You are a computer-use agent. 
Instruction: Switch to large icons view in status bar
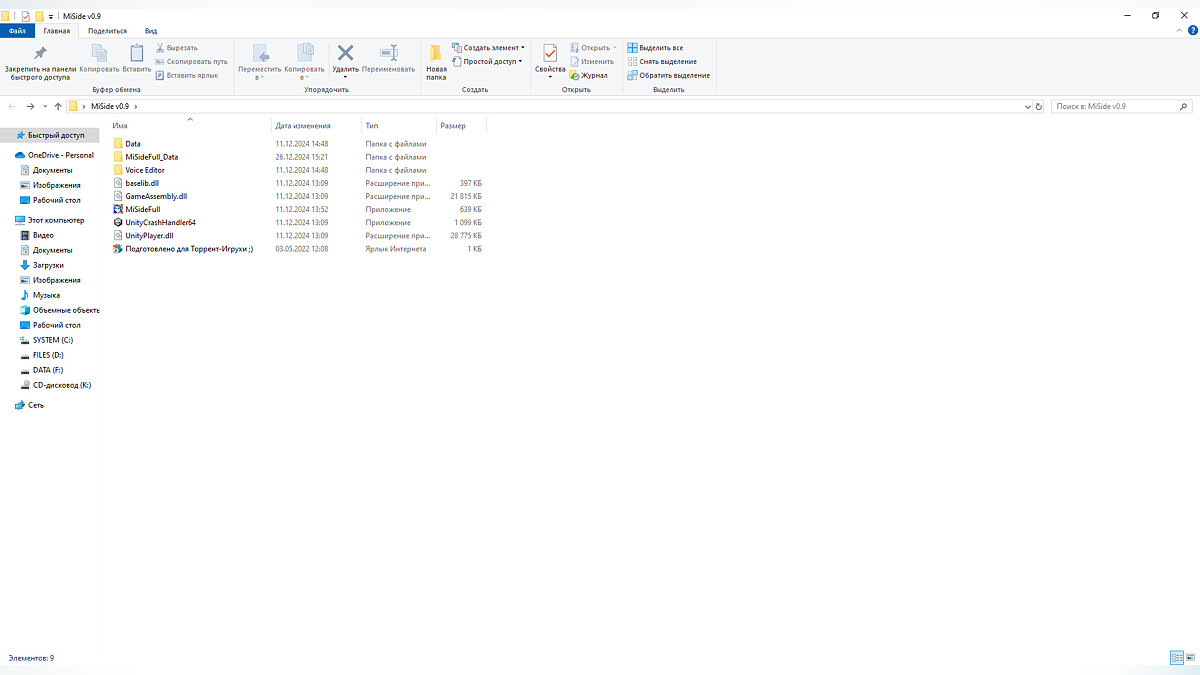tap(1190, 658)
